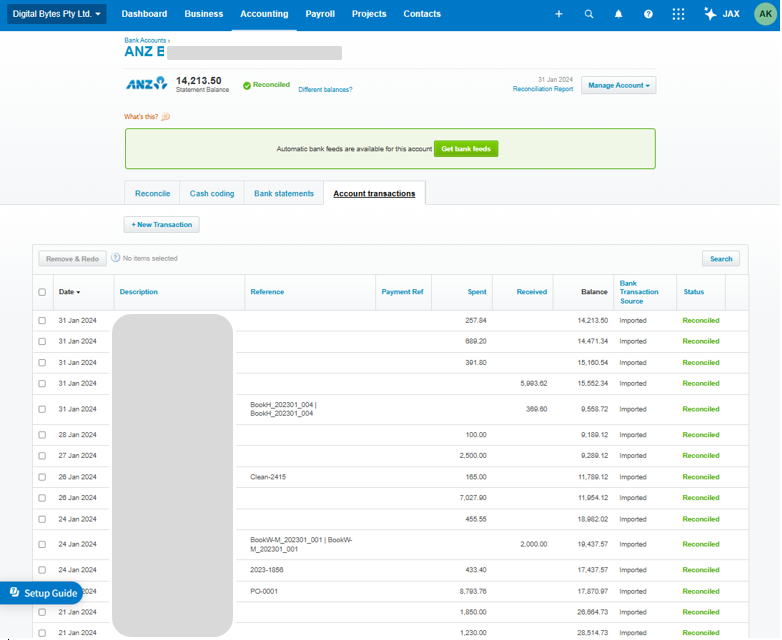This screenshot has height=640, width=782.
Task: Select the Account transactions tab
Action: coord(374,194)
